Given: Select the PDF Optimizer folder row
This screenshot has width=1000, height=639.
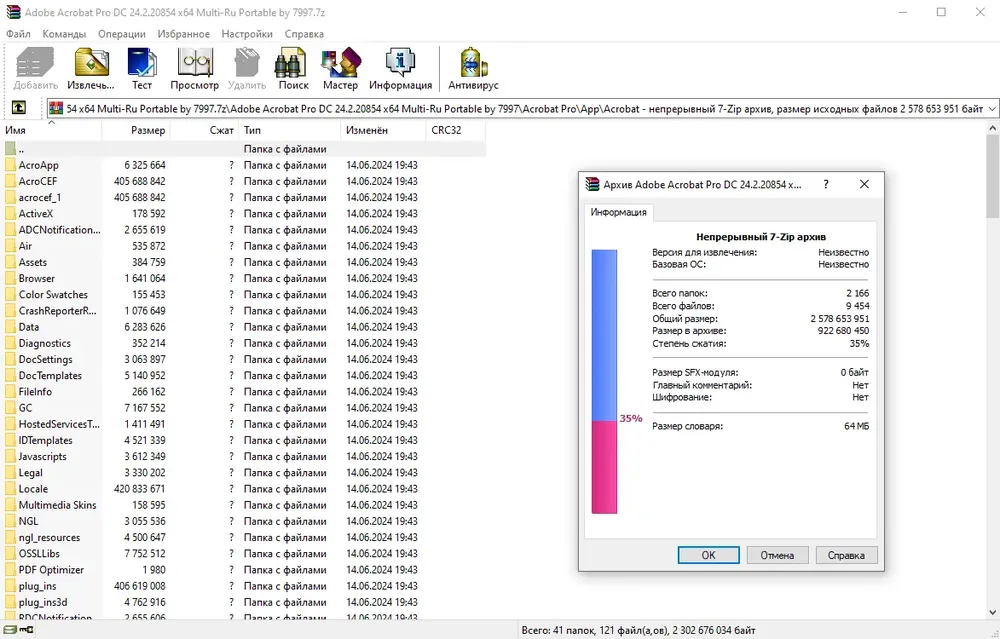Looking at the screenshot, I should [x=243, y=570].
